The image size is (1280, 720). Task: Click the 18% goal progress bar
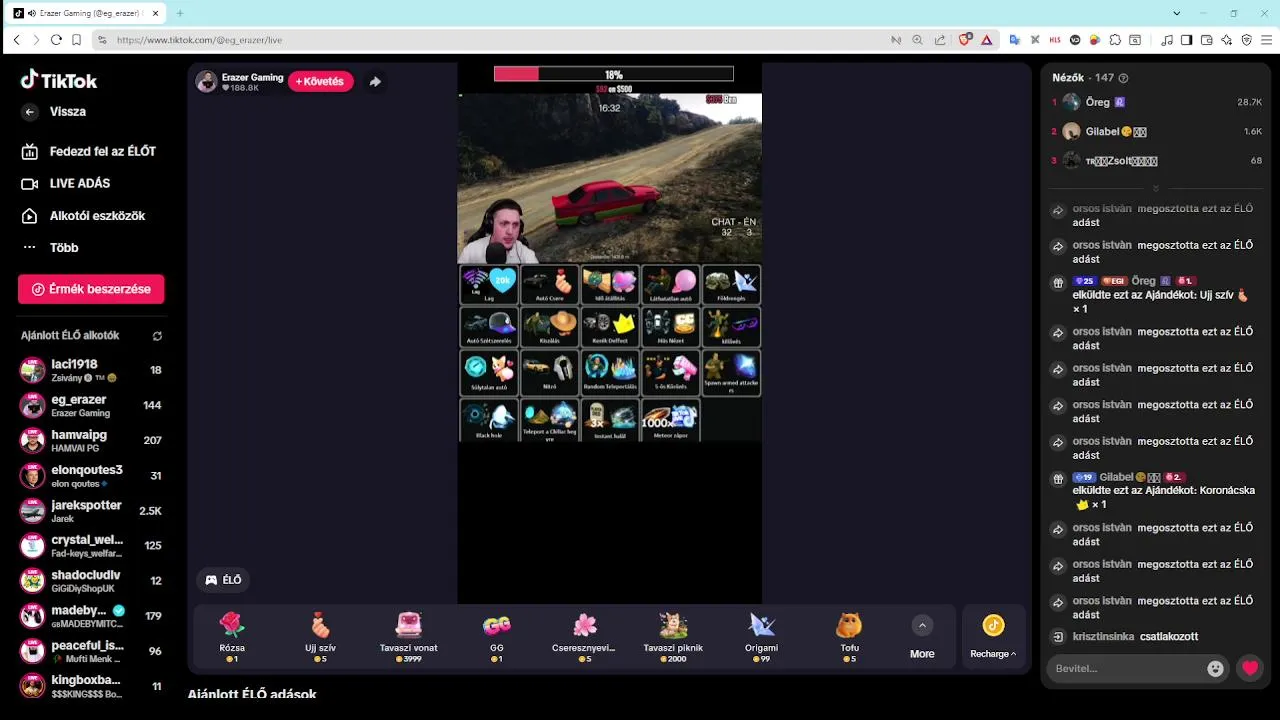point(614,74)
